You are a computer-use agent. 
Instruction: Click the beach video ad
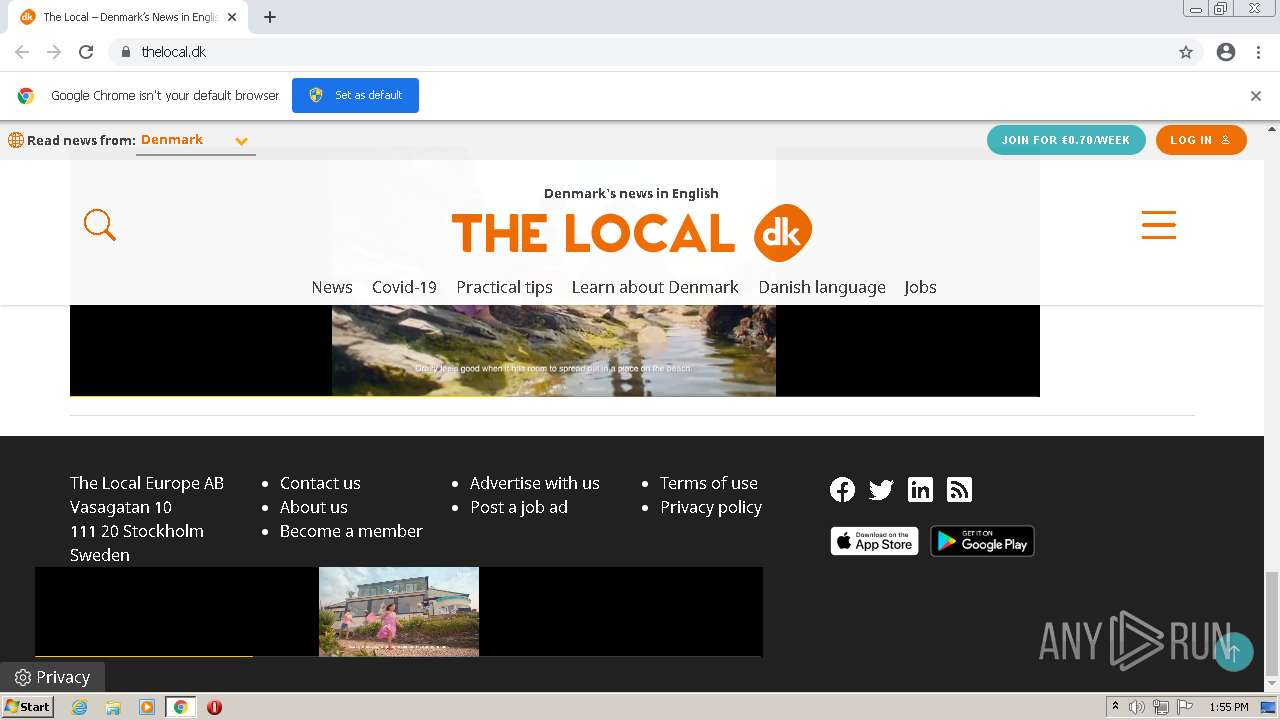[554, 350]
